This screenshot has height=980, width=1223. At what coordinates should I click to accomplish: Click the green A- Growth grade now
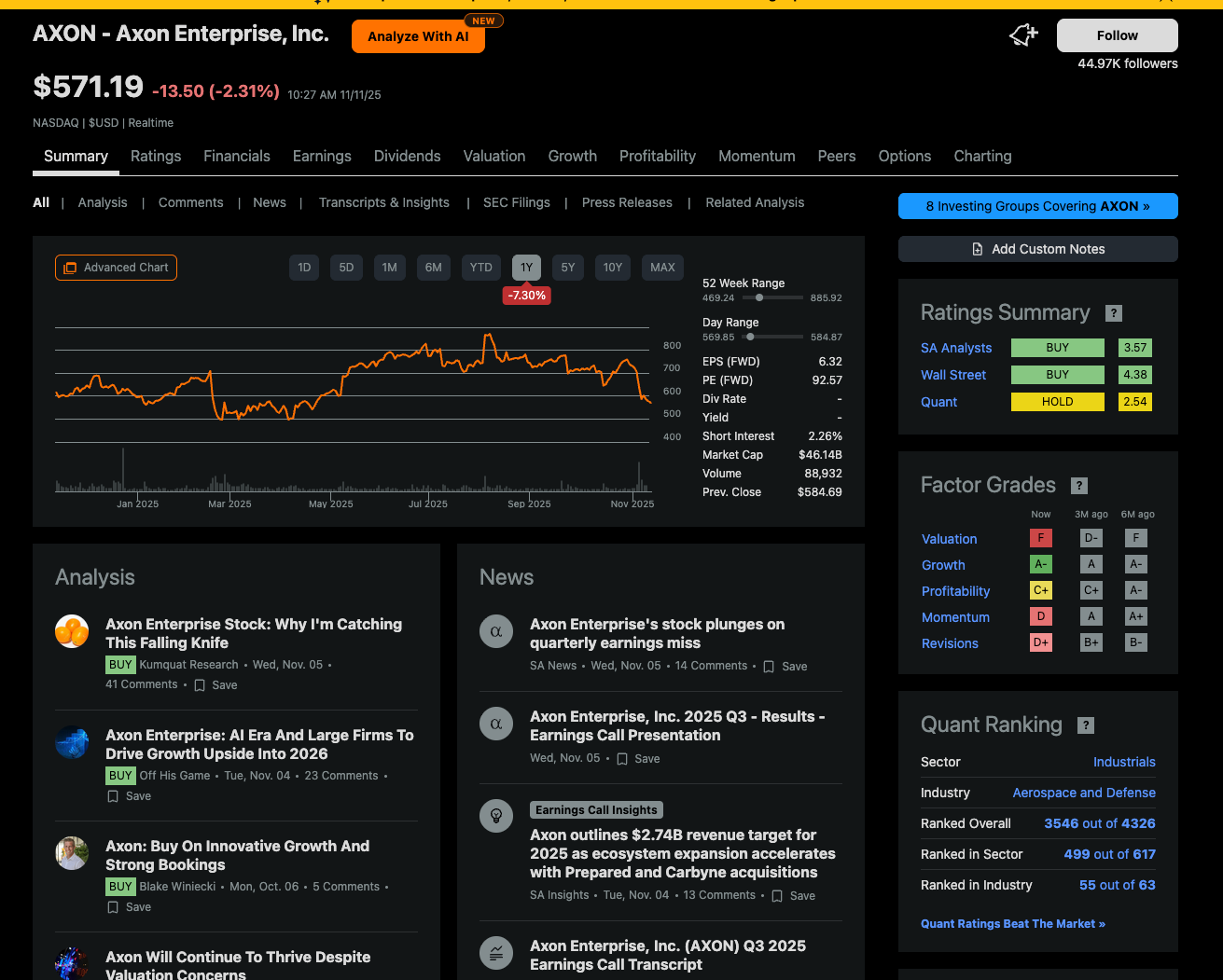1041,564
